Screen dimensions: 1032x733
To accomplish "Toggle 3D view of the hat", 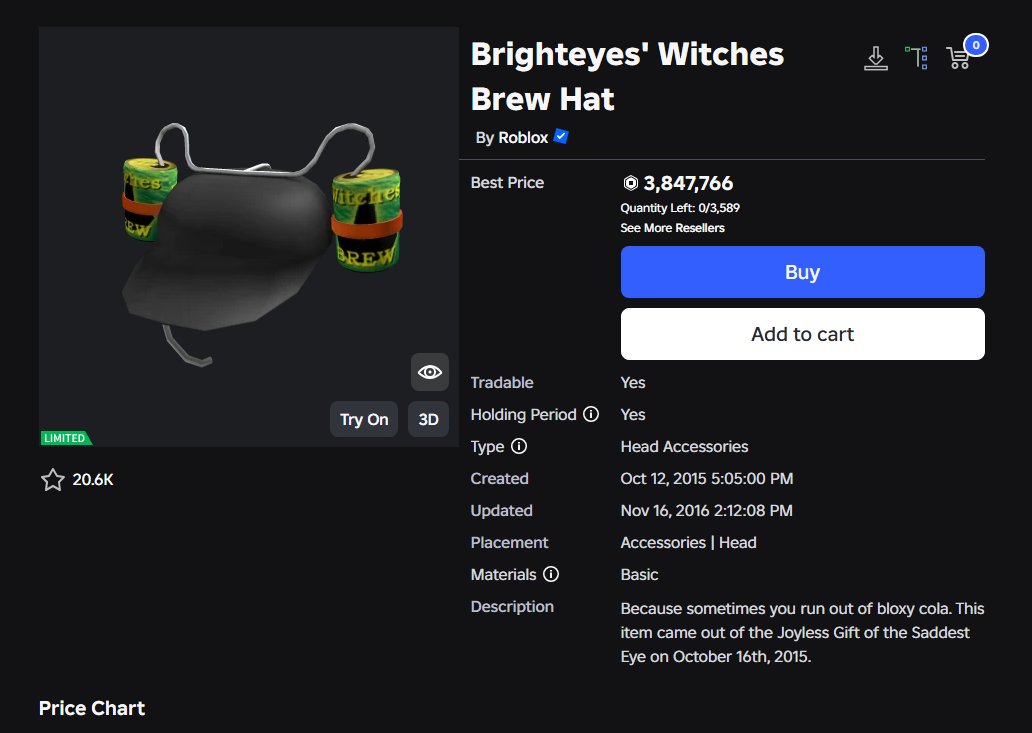I will point(428,419).
